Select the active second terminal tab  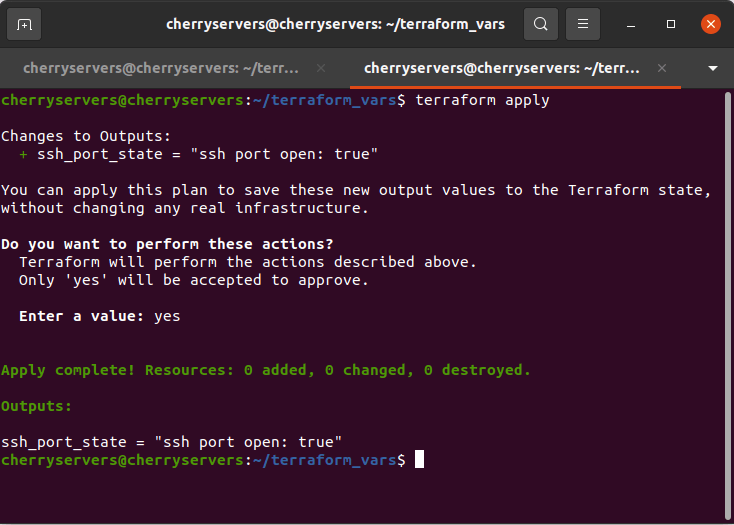click(500, 68)
